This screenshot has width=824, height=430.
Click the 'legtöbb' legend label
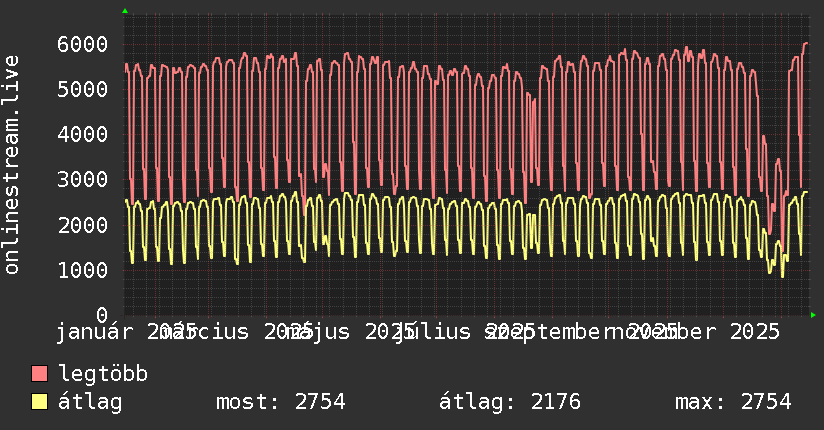[x=103, y=373]
